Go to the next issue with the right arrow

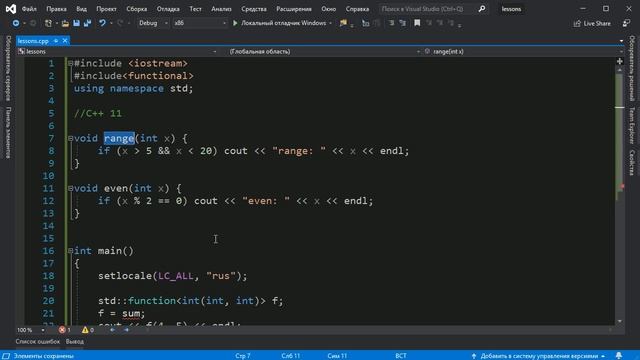127,330
